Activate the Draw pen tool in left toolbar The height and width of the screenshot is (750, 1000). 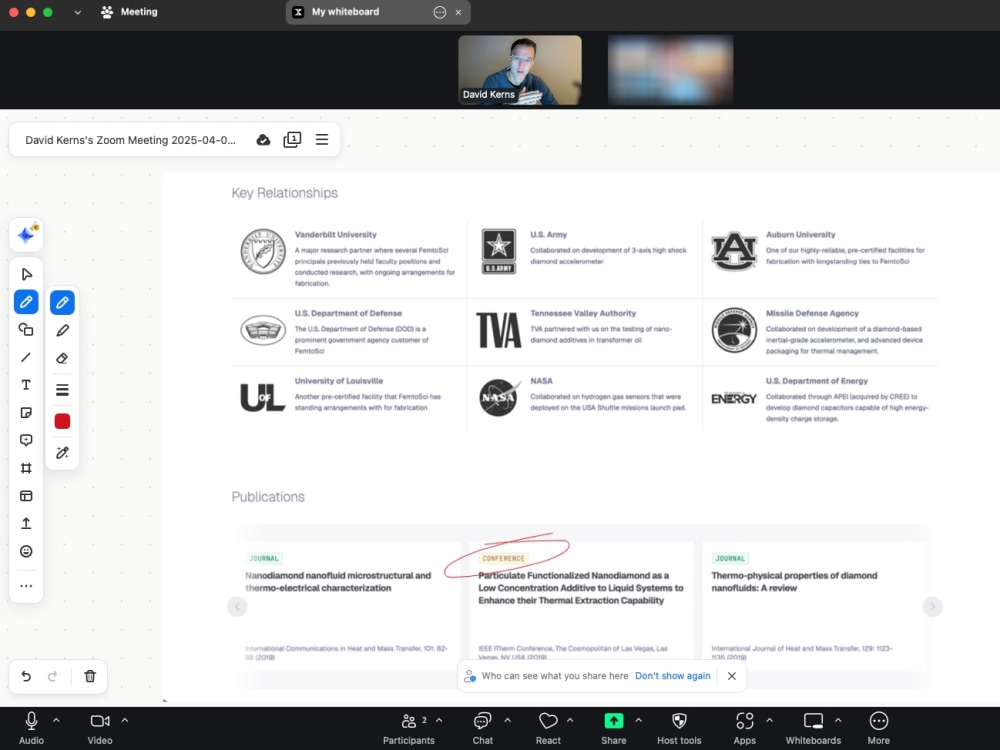click(26, 302)
